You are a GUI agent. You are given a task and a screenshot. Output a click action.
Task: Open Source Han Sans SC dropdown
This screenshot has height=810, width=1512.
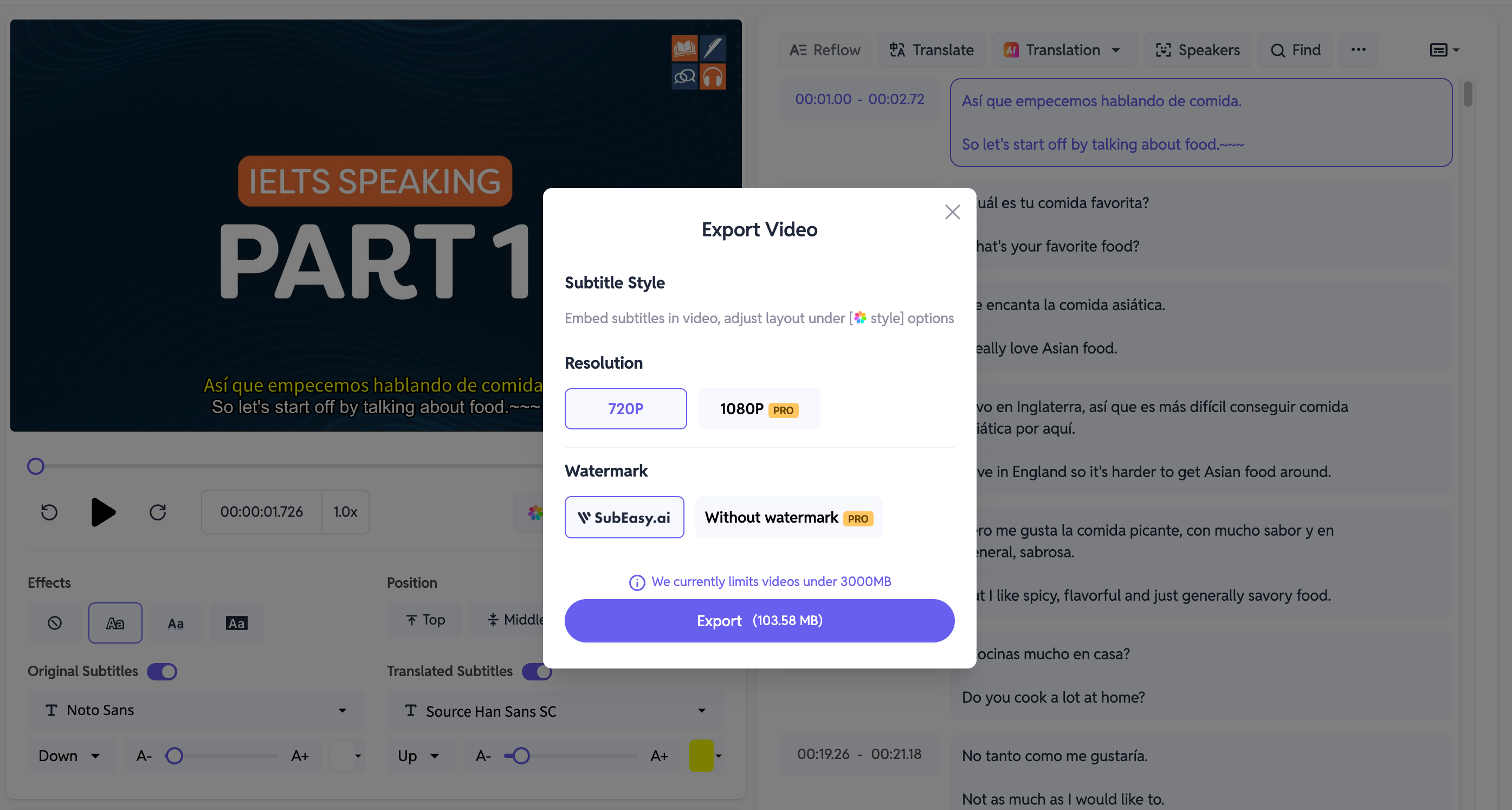(700, 711)
